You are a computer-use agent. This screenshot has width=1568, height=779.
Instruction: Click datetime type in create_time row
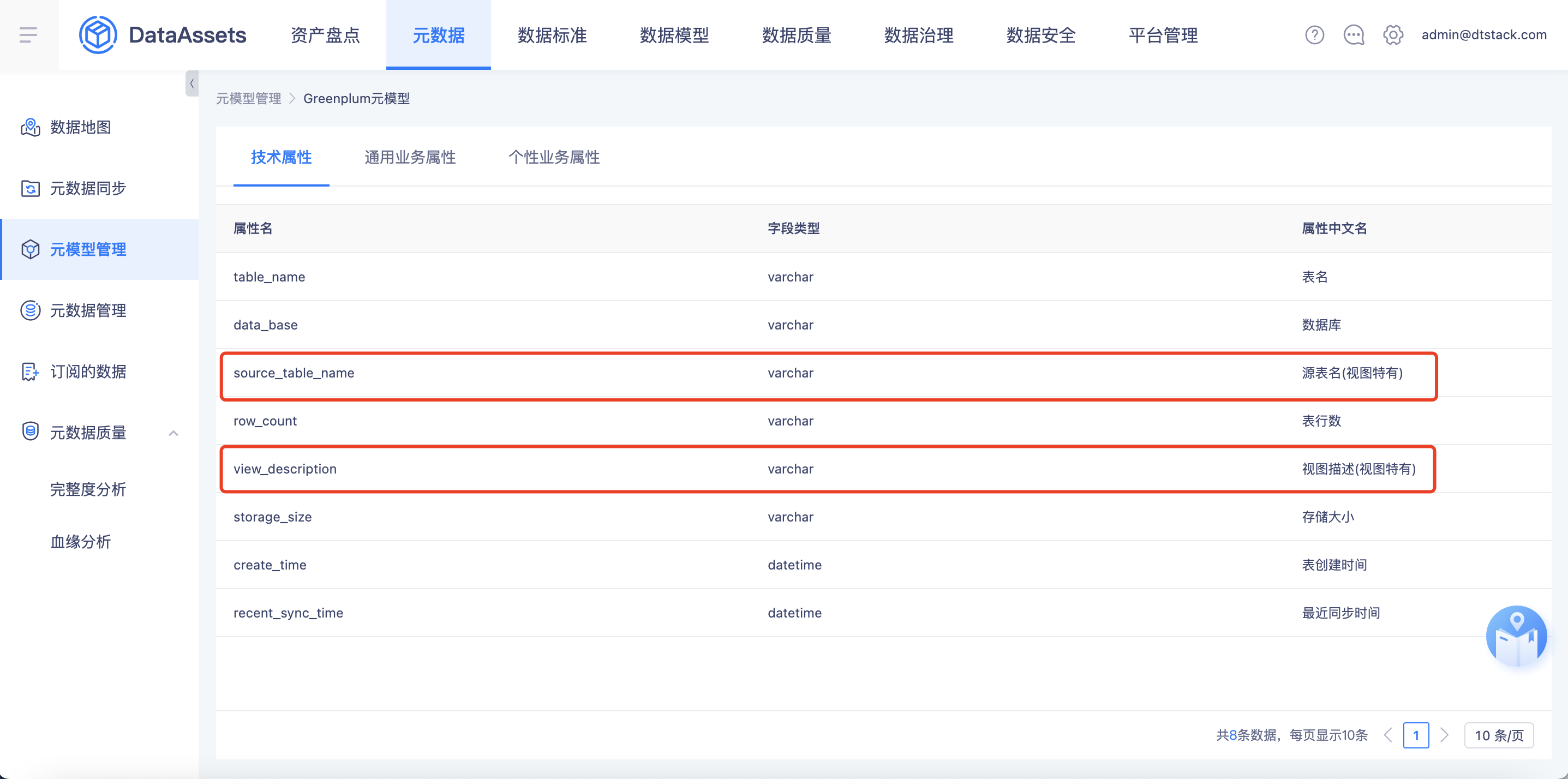(794, 565)
